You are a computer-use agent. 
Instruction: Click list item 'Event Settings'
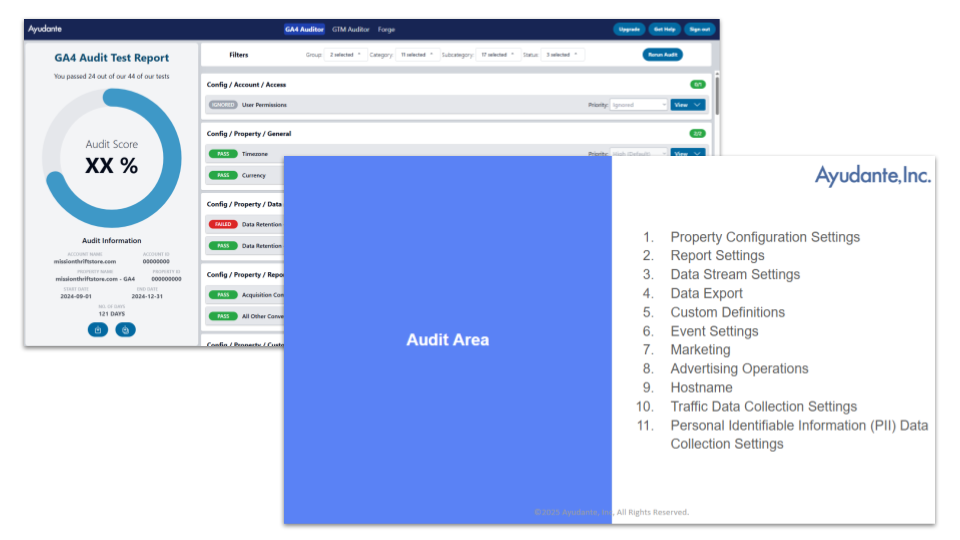714,331
